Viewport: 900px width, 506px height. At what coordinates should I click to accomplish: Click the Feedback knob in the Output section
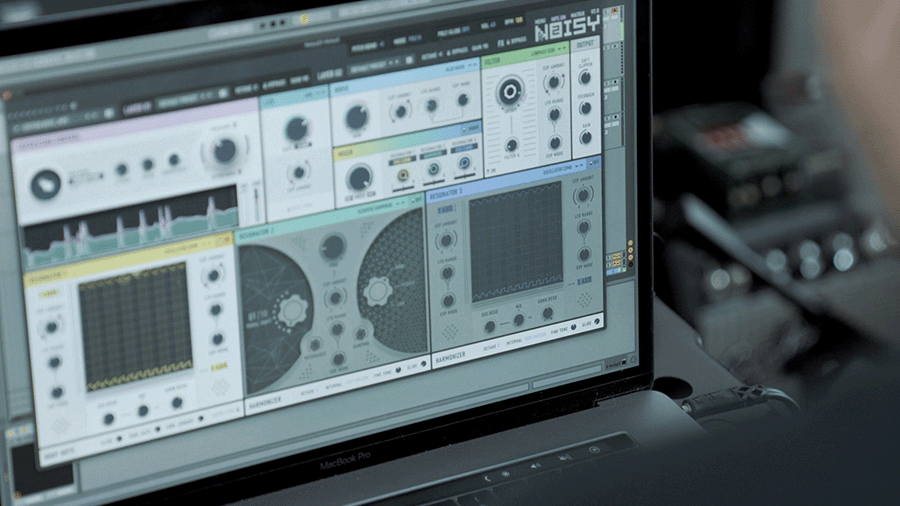(x=585, y=107)
